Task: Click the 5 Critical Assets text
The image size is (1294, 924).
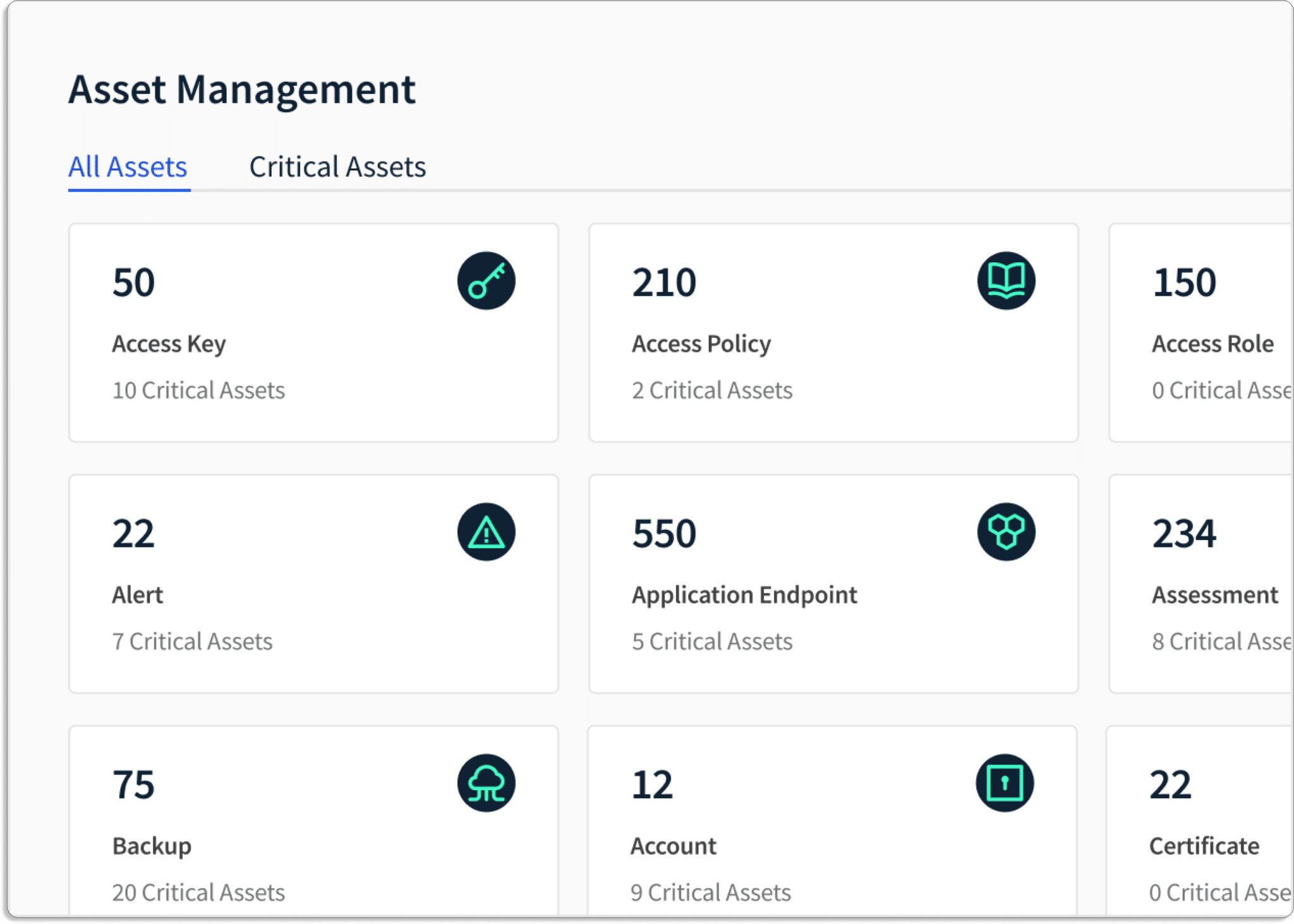Action: coord(712,642)
